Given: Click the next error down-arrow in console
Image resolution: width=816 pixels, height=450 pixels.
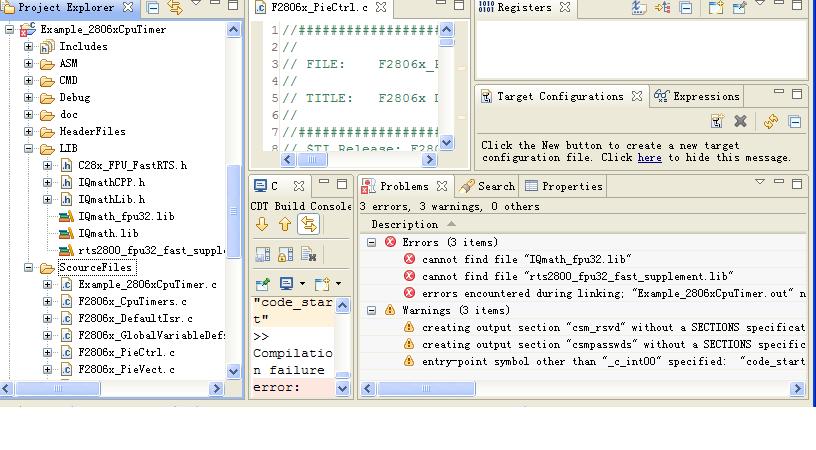Looking at the screenshot, I should [262, 225].
